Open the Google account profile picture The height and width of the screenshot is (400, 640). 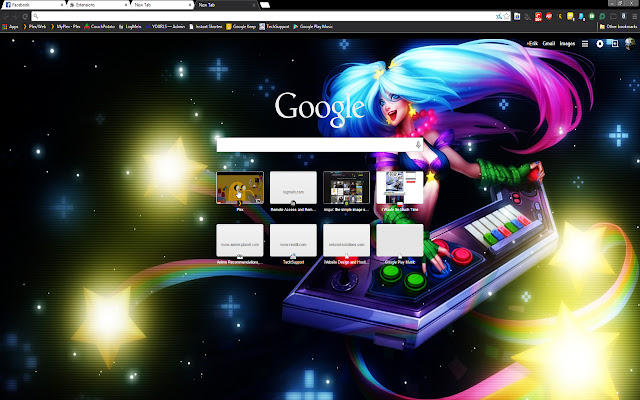(630, 44)
